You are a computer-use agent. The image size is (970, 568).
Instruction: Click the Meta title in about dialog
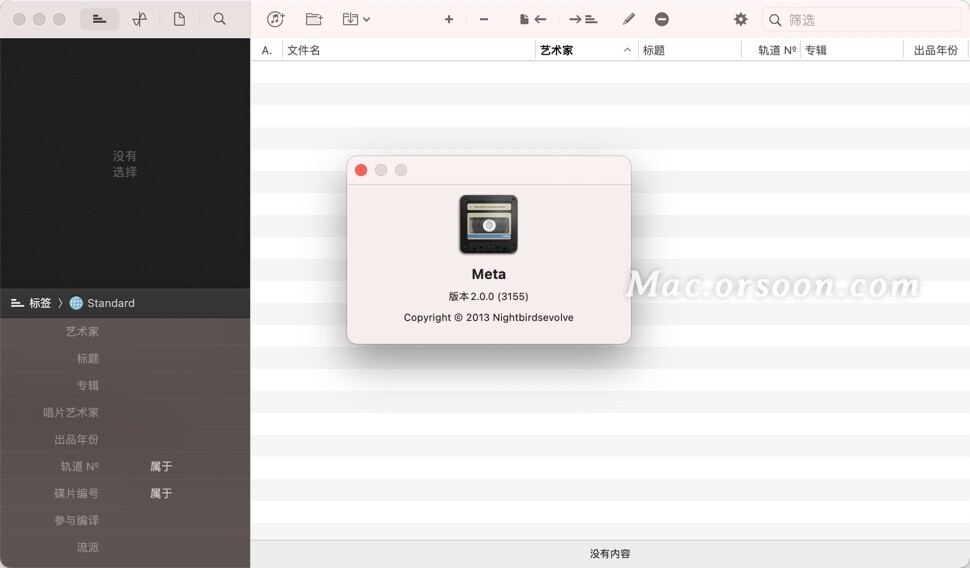pyautogui.click(x=489, y=274)
